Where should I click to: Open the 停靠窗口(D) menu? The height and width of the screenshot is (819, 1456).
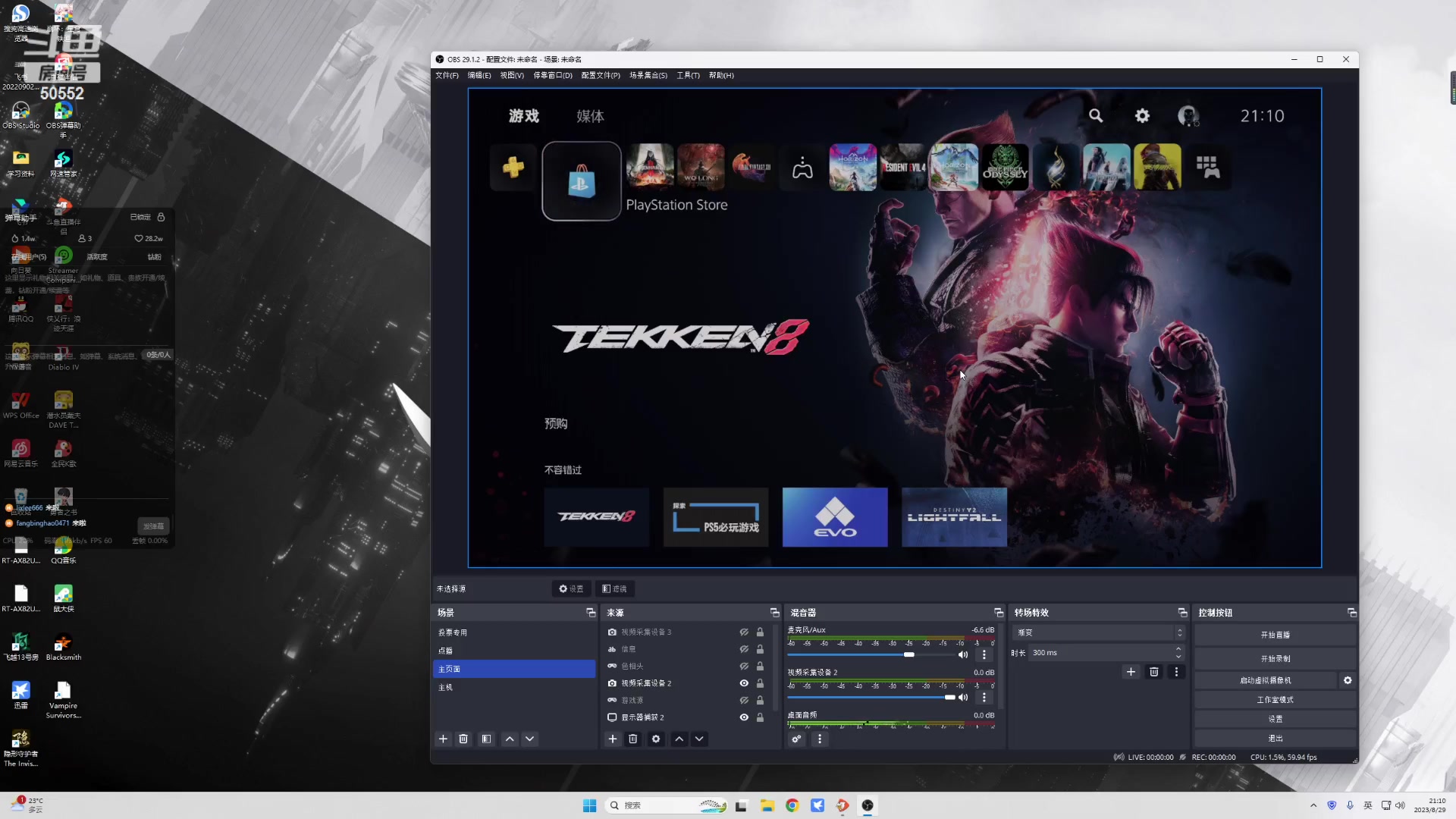553,75
